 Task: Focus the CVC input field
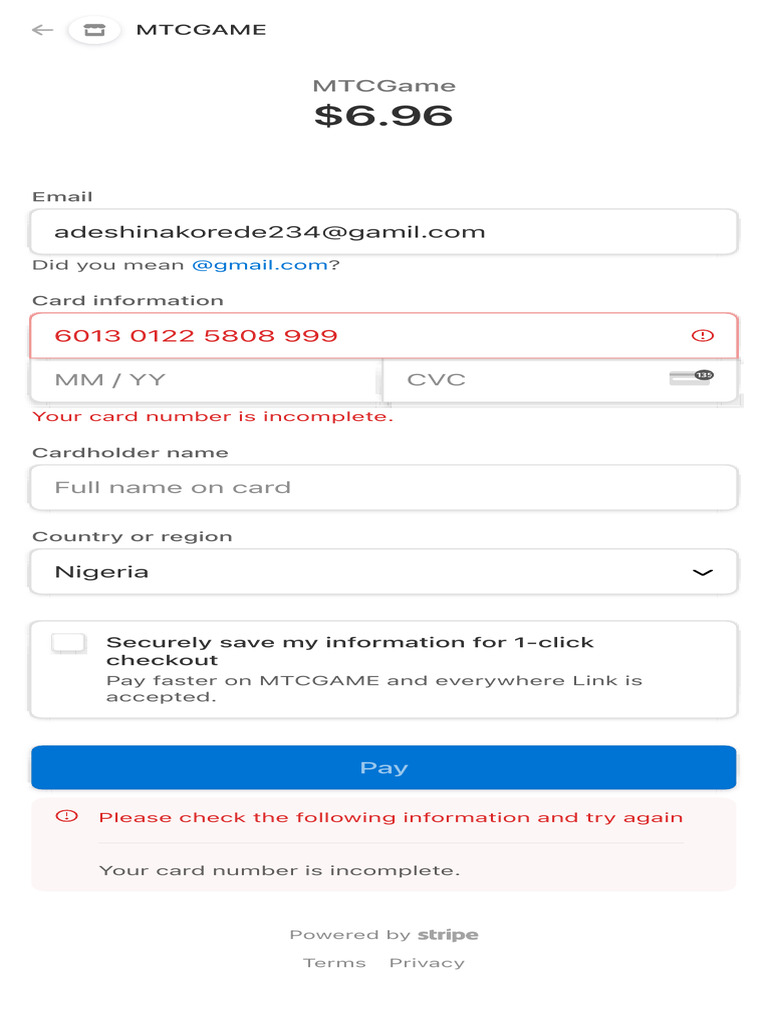[x=520, y=380]
